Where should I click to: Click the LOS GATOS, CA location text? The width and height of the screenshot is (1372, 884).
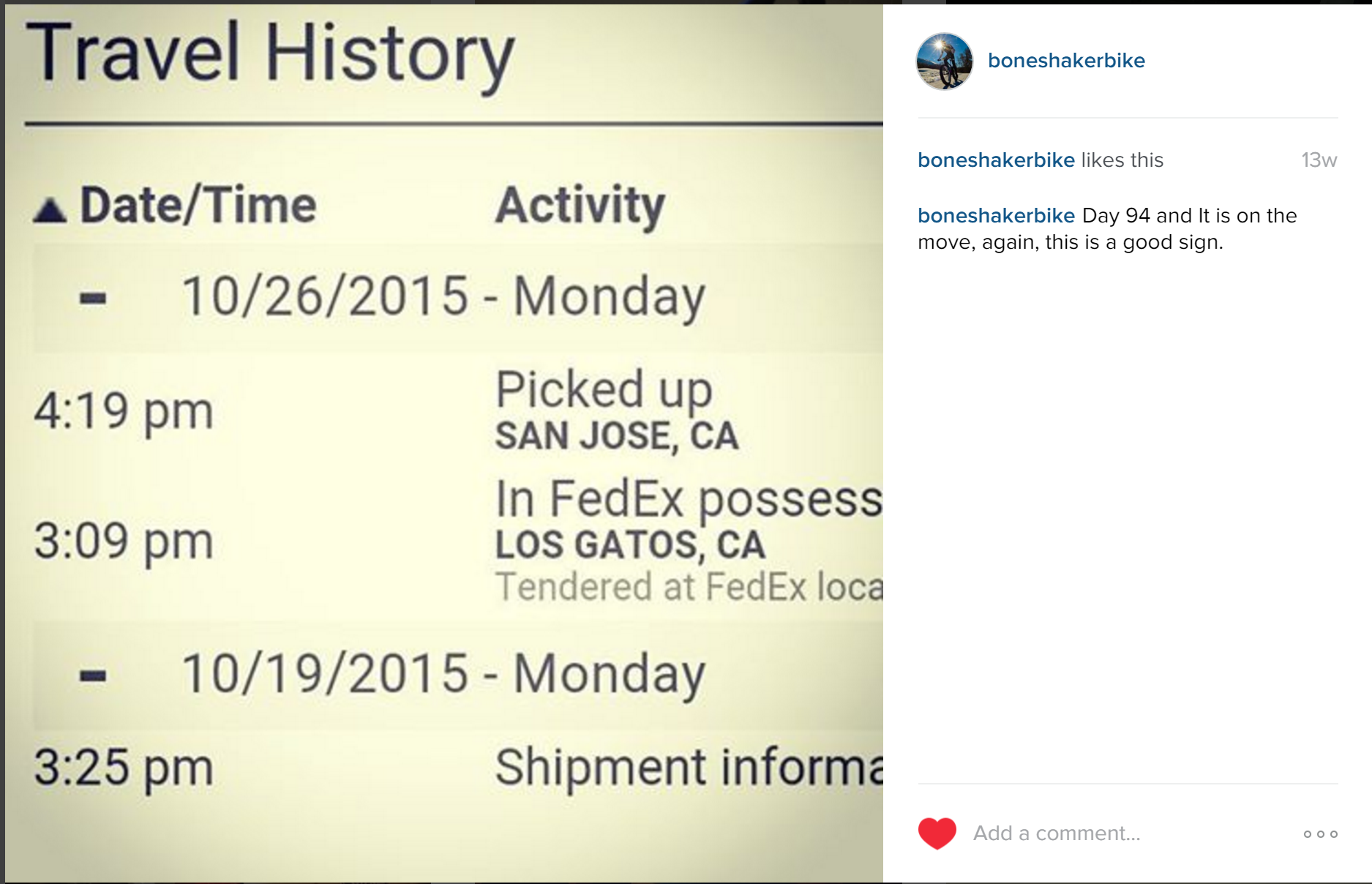[x=630, y=545]
